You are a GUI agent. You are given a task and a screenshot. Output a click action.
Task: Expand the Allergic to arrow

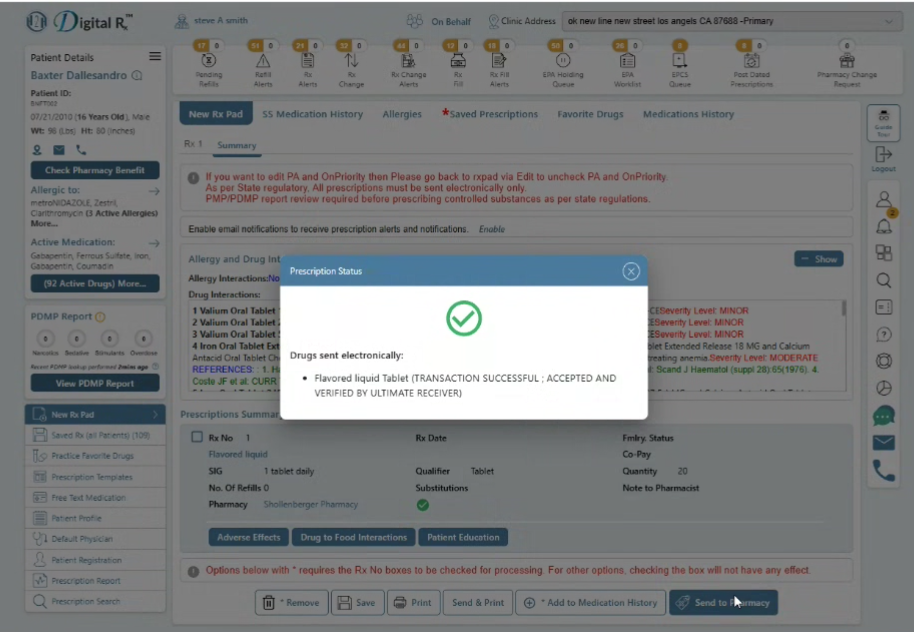[x=154, y=191]
